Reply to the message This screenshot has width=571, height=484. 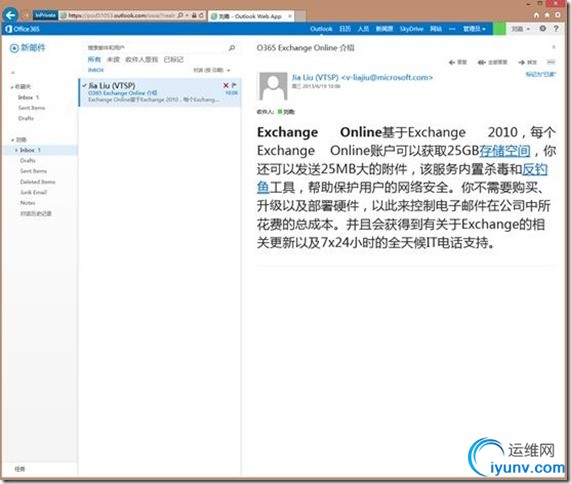(458, 62)
